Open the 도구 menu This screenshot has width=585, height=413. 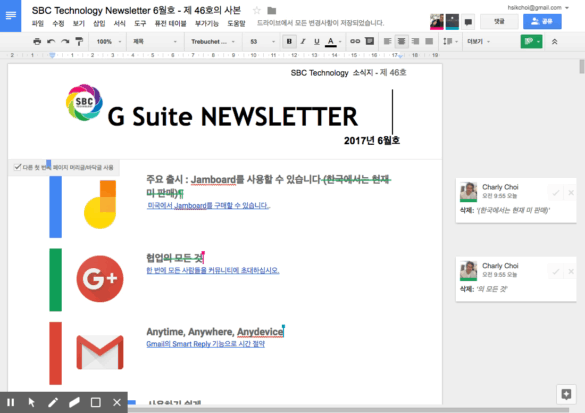(140, 24)
